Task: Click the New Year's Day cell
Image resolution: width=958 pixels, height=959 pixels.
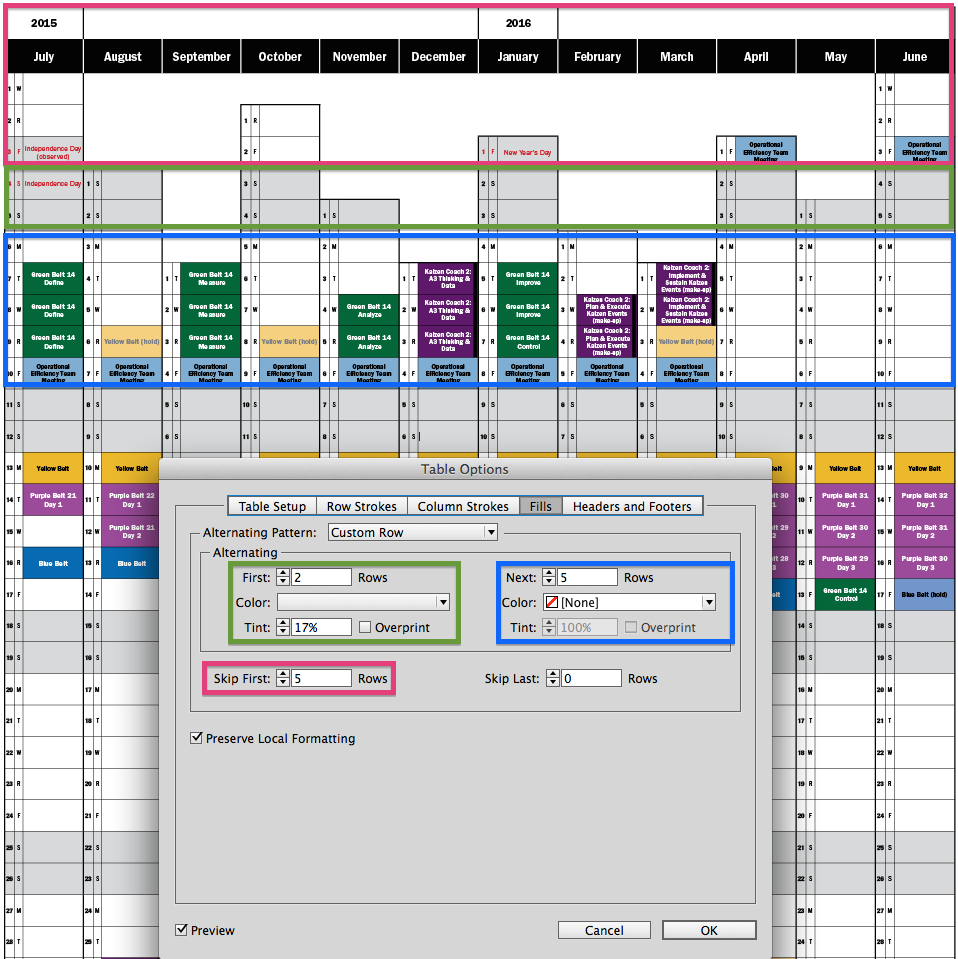Action: pyautogui.click(x=527, y=152)
